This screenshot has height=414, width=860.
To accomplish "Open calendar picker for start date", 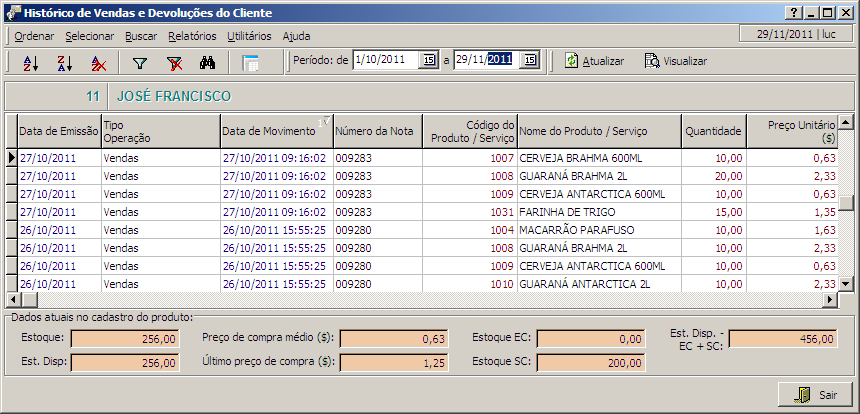I will click(x=430, y=61).
